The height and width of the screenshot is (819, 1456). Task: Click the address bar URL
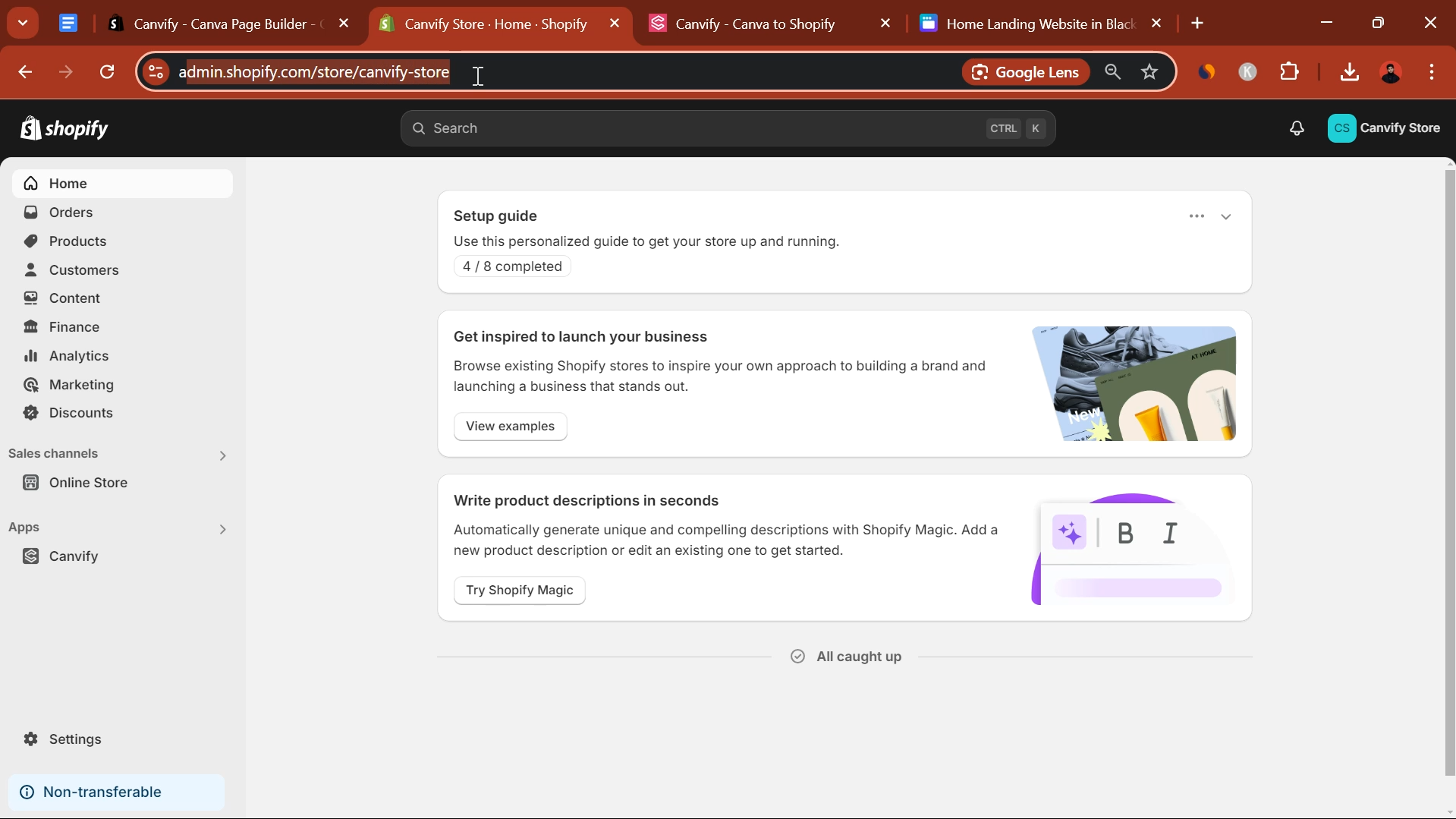click(314, 72)
